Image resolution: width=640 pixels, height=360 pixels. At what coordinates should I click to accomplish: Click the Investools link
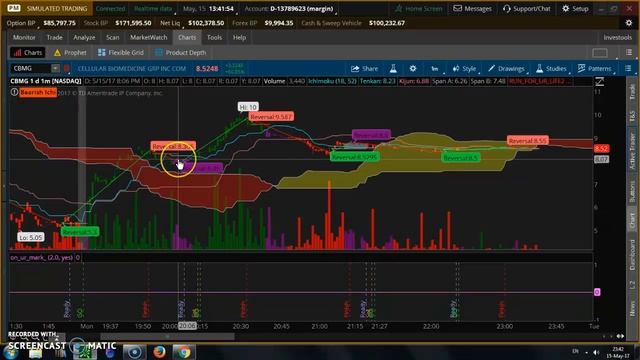tap(618, 38)
